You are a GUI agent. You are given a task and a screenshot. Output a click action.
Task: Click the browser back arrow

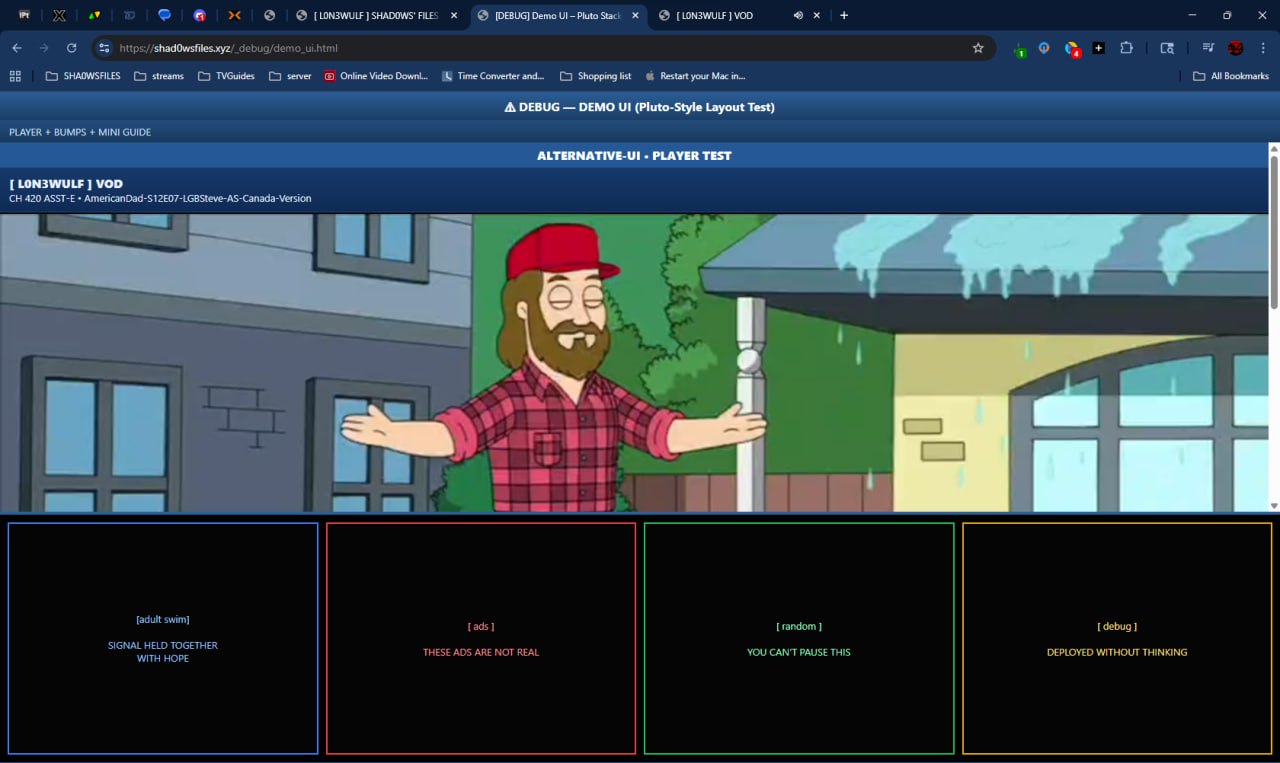(17, 48)
